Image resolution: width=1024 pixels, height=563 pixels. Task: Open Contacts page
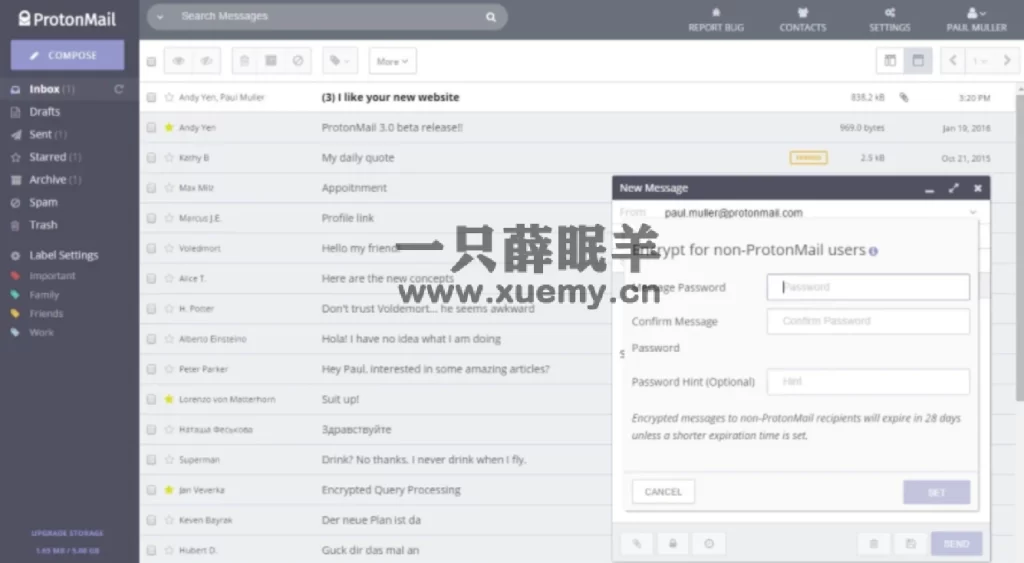(803, 20)
